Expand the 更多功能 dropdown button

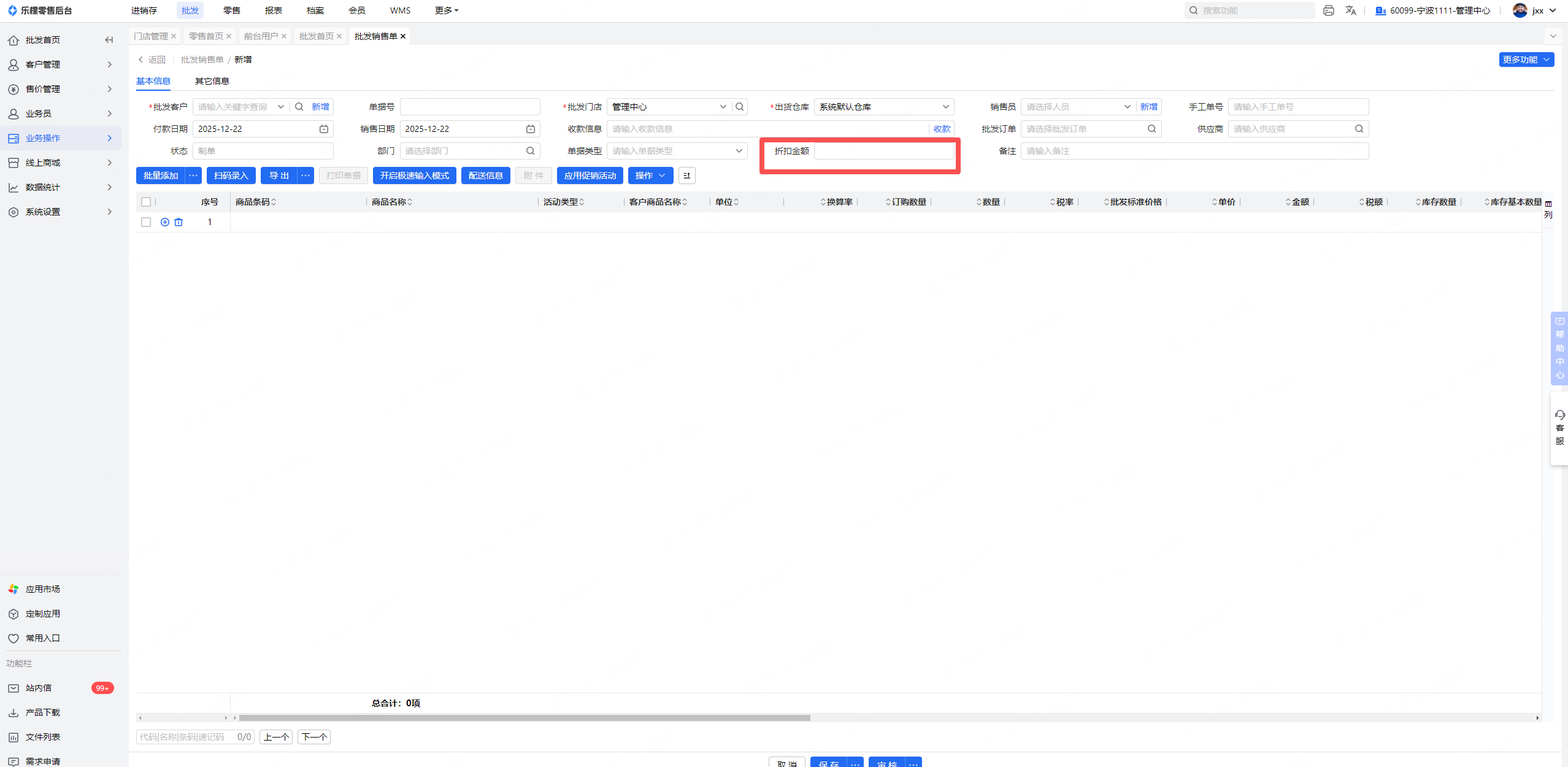[x=1526, y=60]
